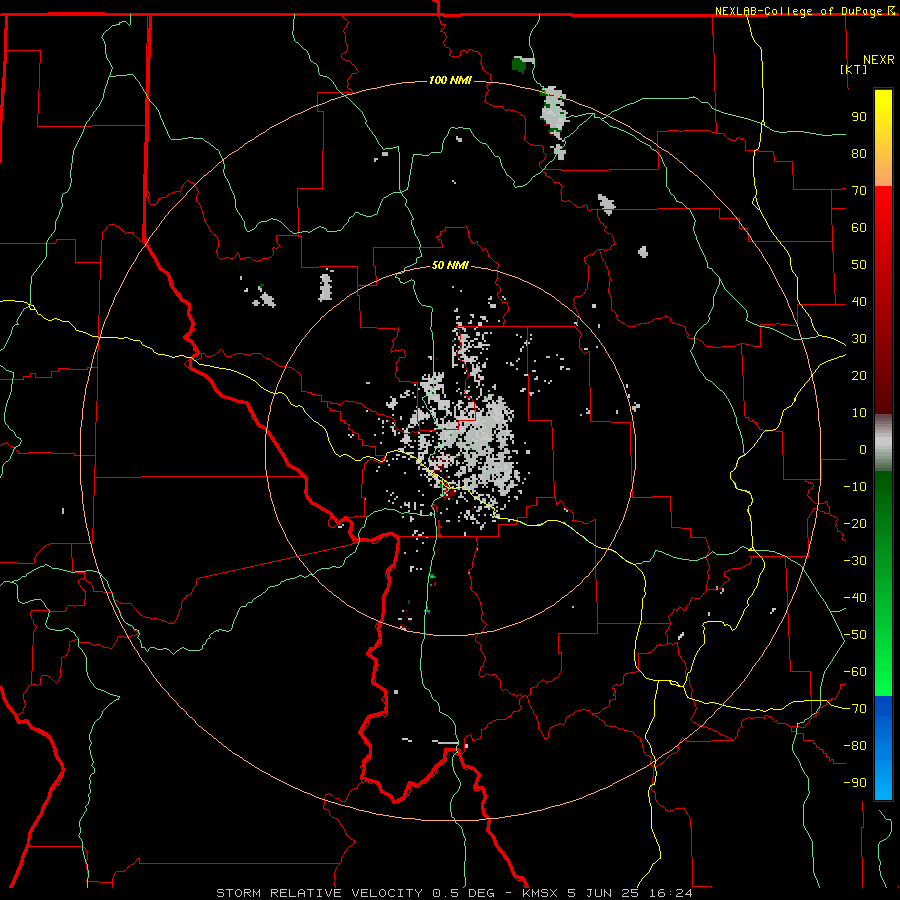The height and width of the screenshot is (900, 900).
Task: Click the 10 value on the velocity scale
Action: (859, 413)
